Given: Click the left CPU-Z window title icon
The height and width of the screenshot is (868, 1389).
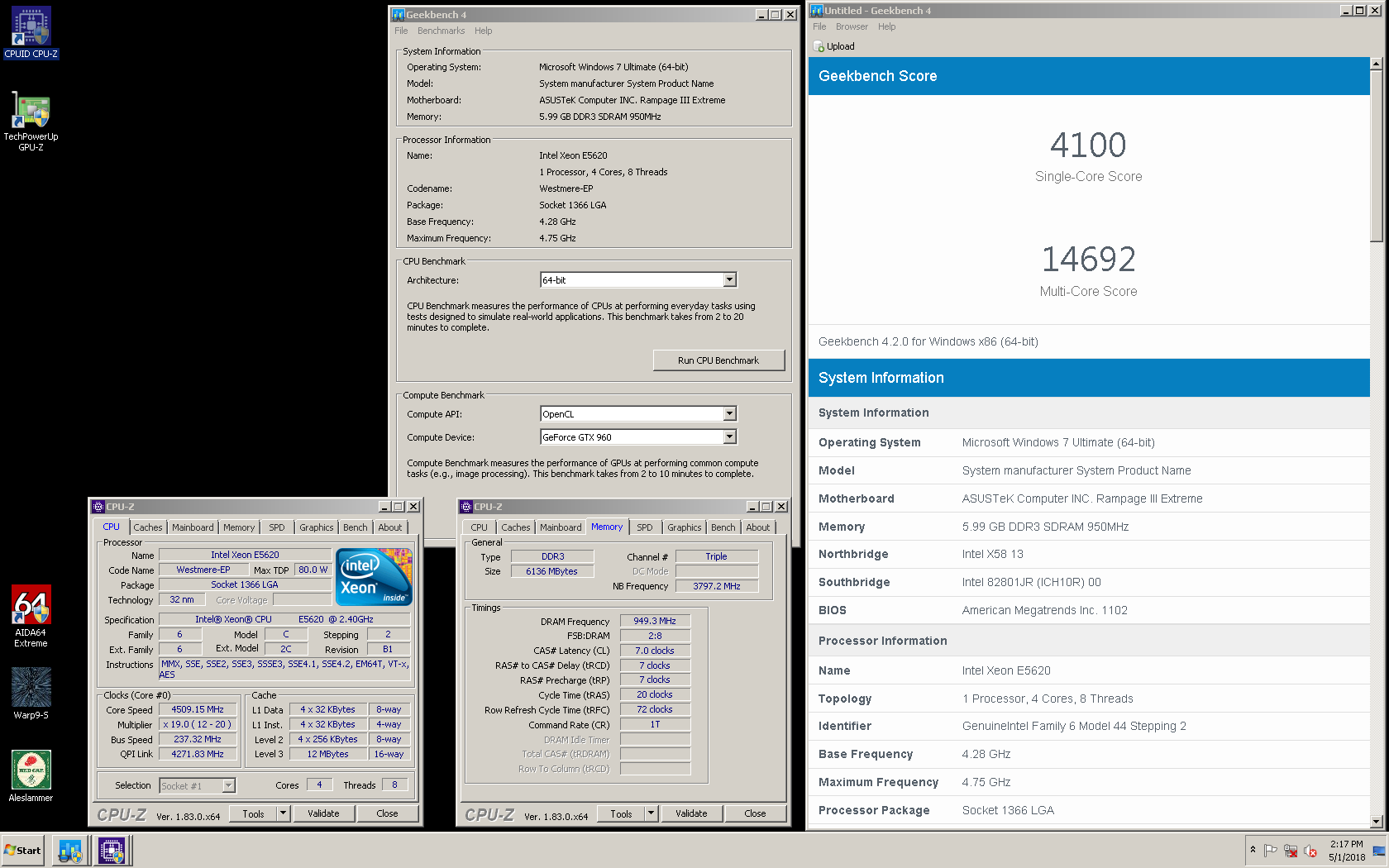Looking at the screenshot, I should [x=98, y=507].
